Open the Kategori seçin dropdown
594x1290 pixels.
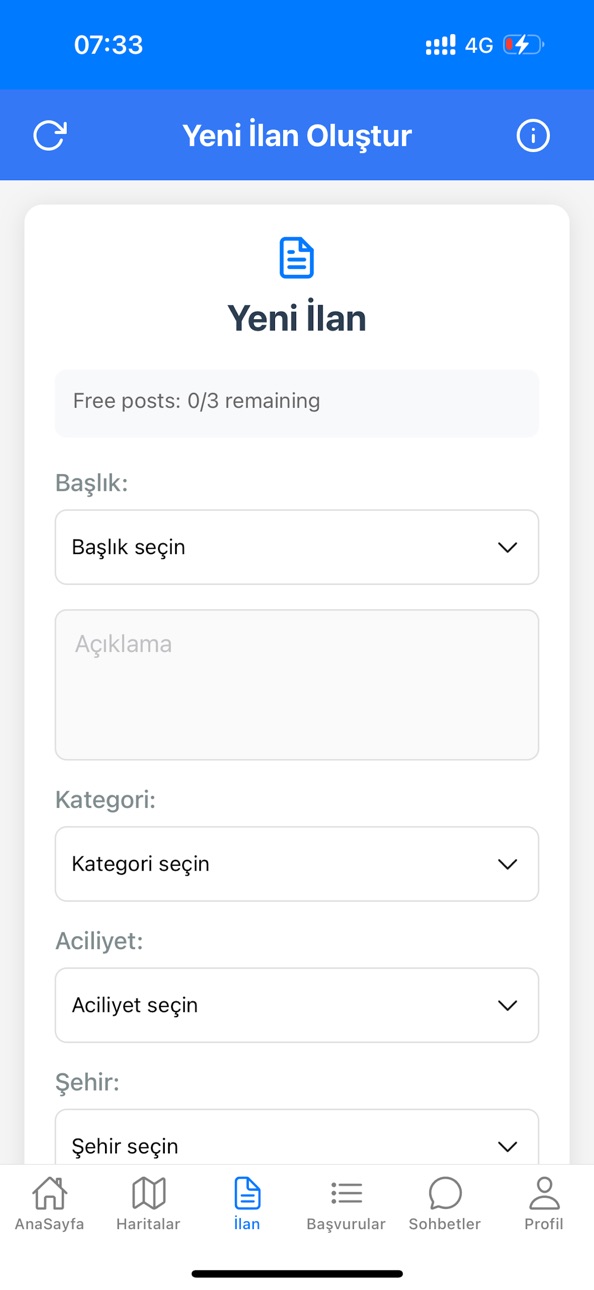(297, 864)
